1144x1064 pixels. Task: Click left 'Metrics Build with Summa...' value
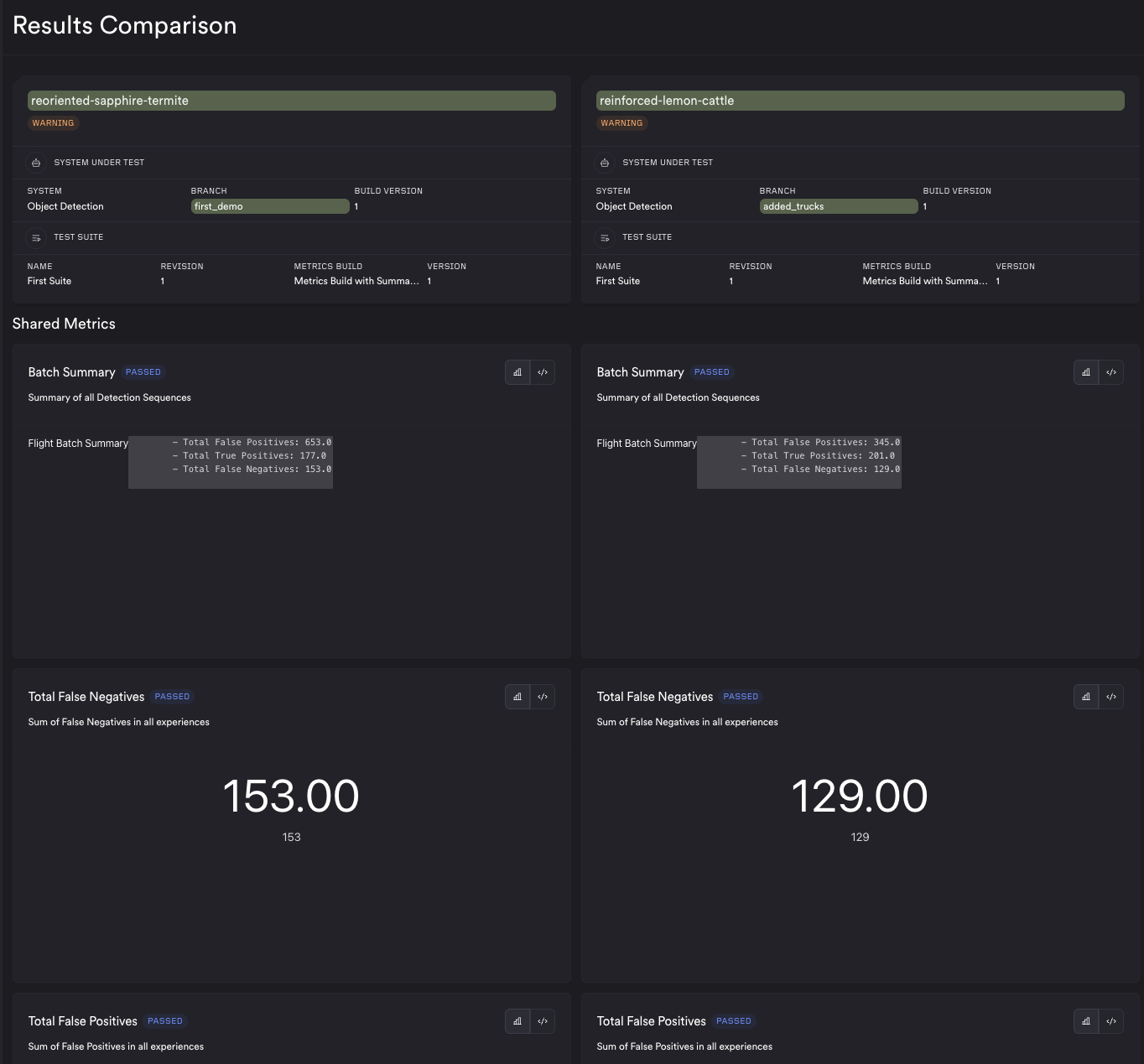tap(356, 281)
